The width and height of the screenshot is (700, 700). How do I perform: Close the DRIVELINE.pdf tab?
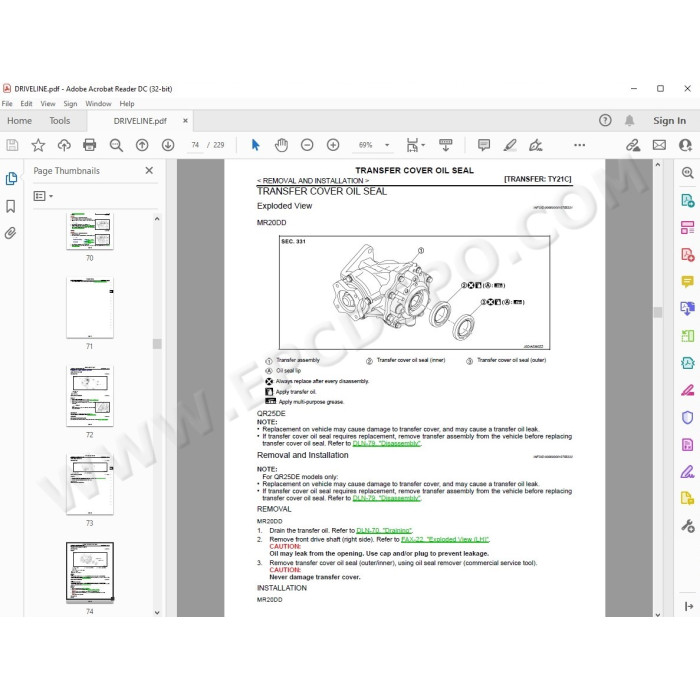tap(185, 121)
